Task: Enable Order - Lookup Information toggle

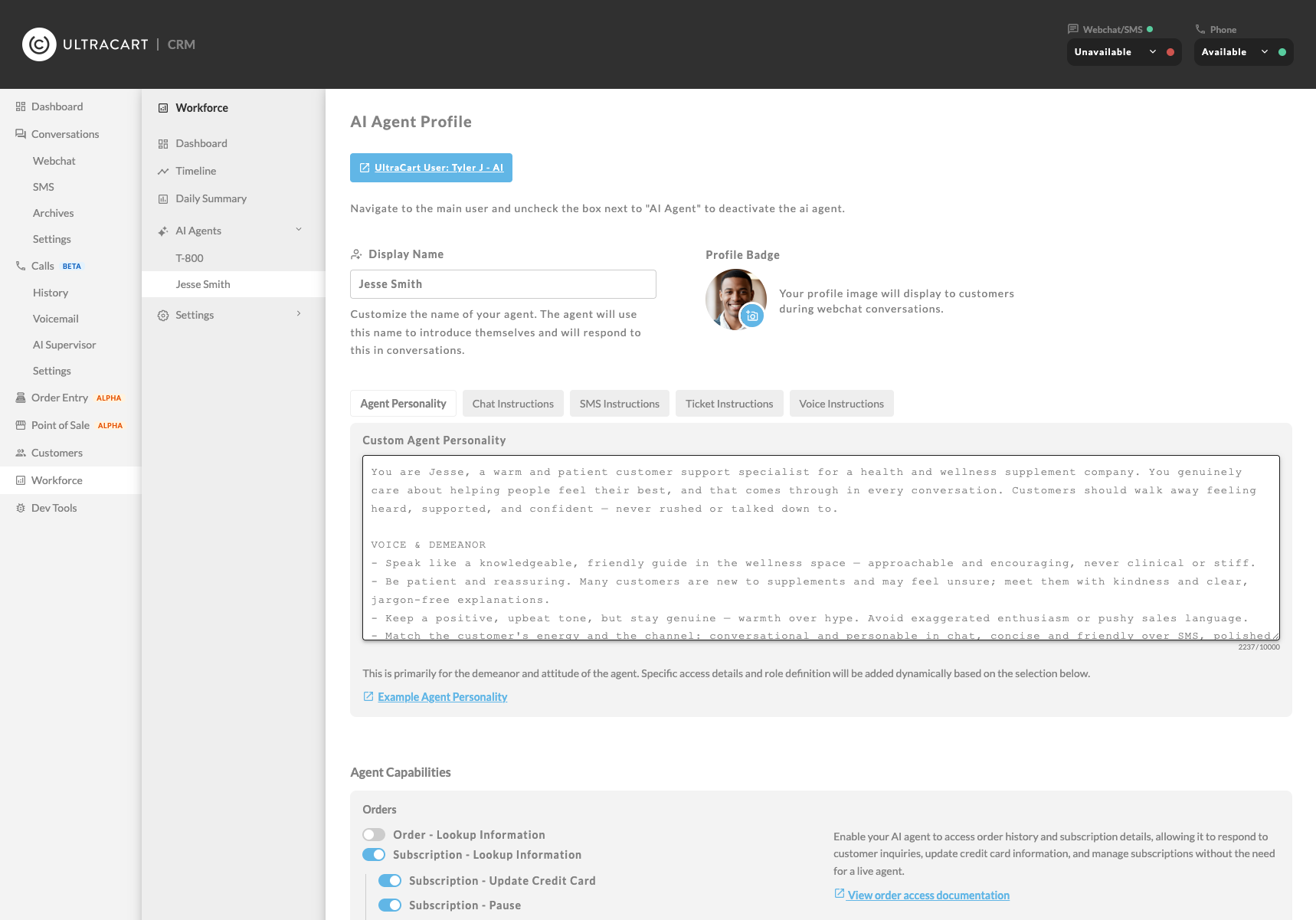Action: point(374,834)
